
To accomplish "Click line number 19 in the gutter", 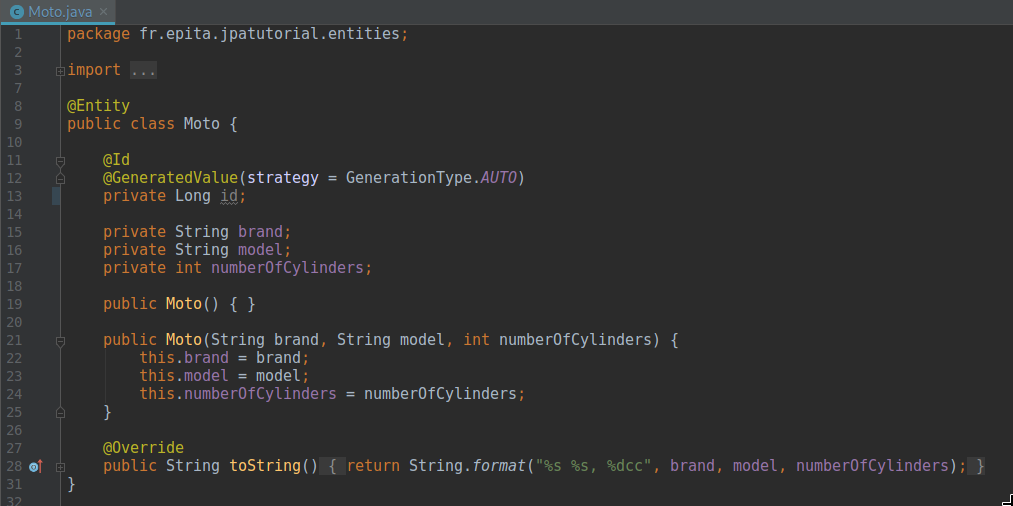I will click(14, 304).
